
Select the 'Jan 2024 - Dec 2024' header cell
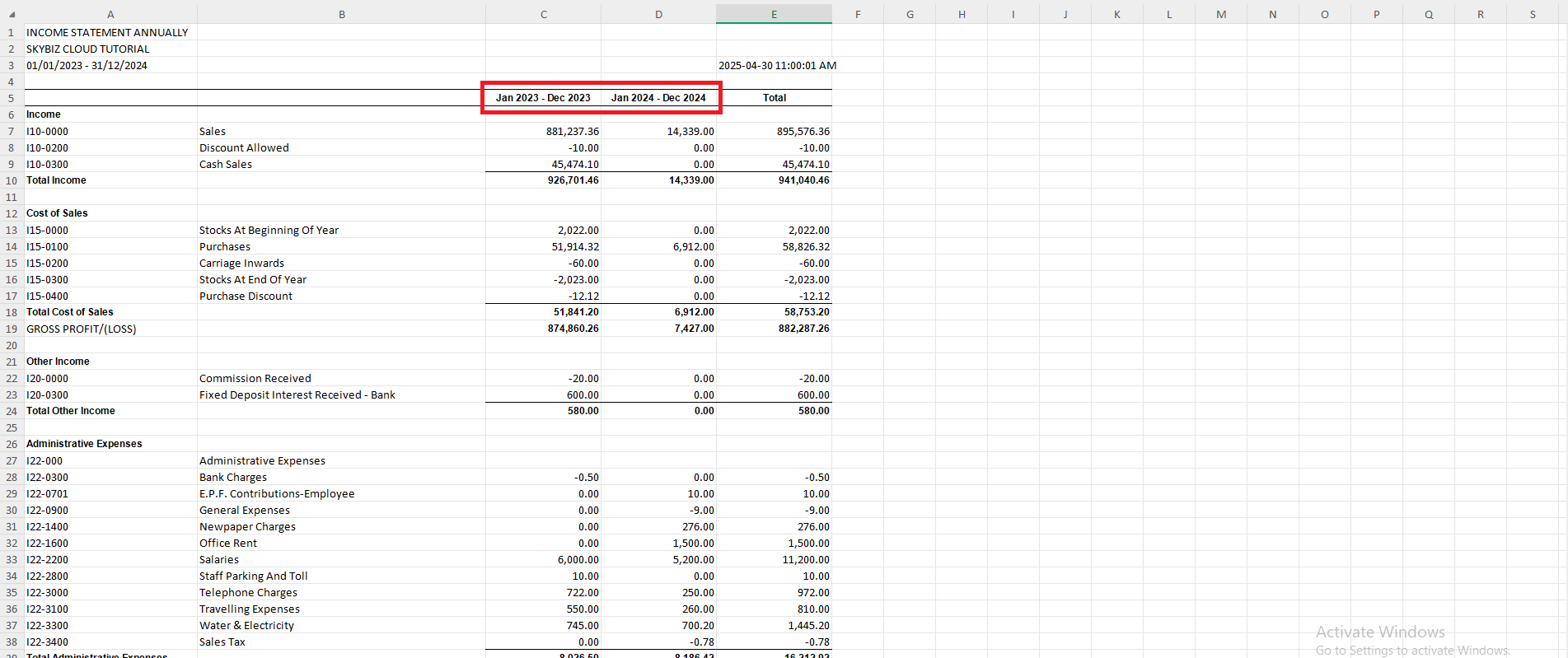[658, 98]
